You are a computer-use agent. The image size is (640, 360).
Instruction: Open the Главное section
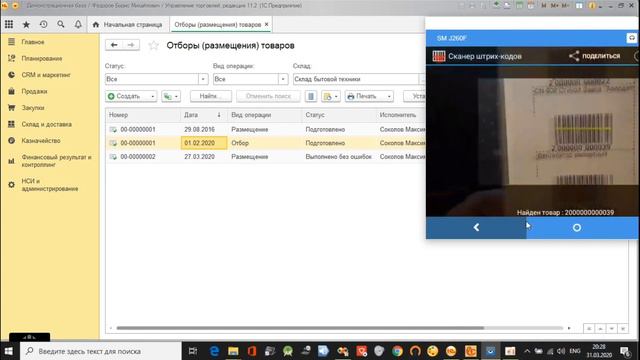(33, 42)
